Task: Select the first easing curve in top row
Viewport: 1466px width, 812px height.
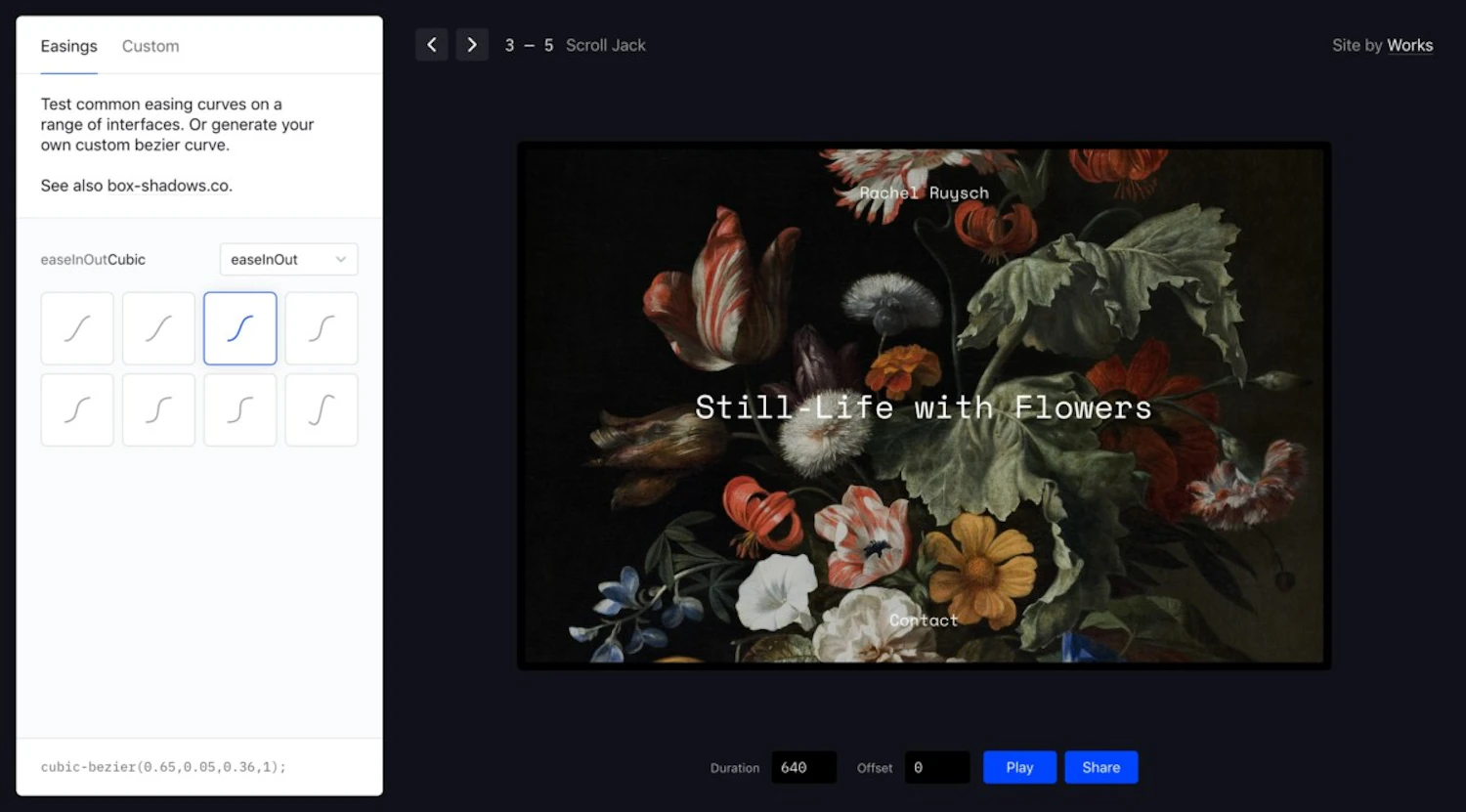Action: pos(77,328)
